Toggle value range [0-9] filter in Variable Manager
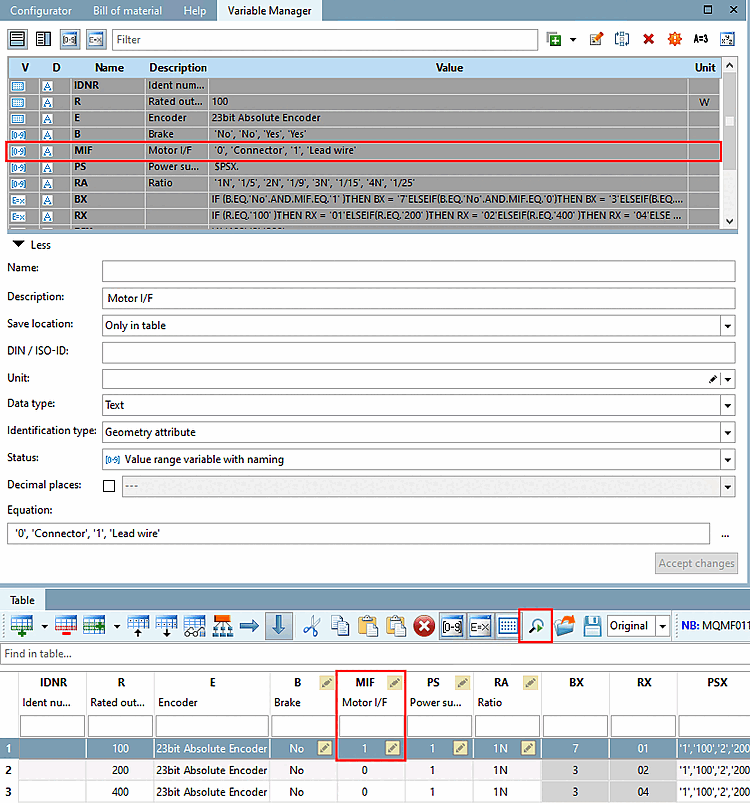The height and width of the screenshot is (803, 750). [x=70, y=39]
